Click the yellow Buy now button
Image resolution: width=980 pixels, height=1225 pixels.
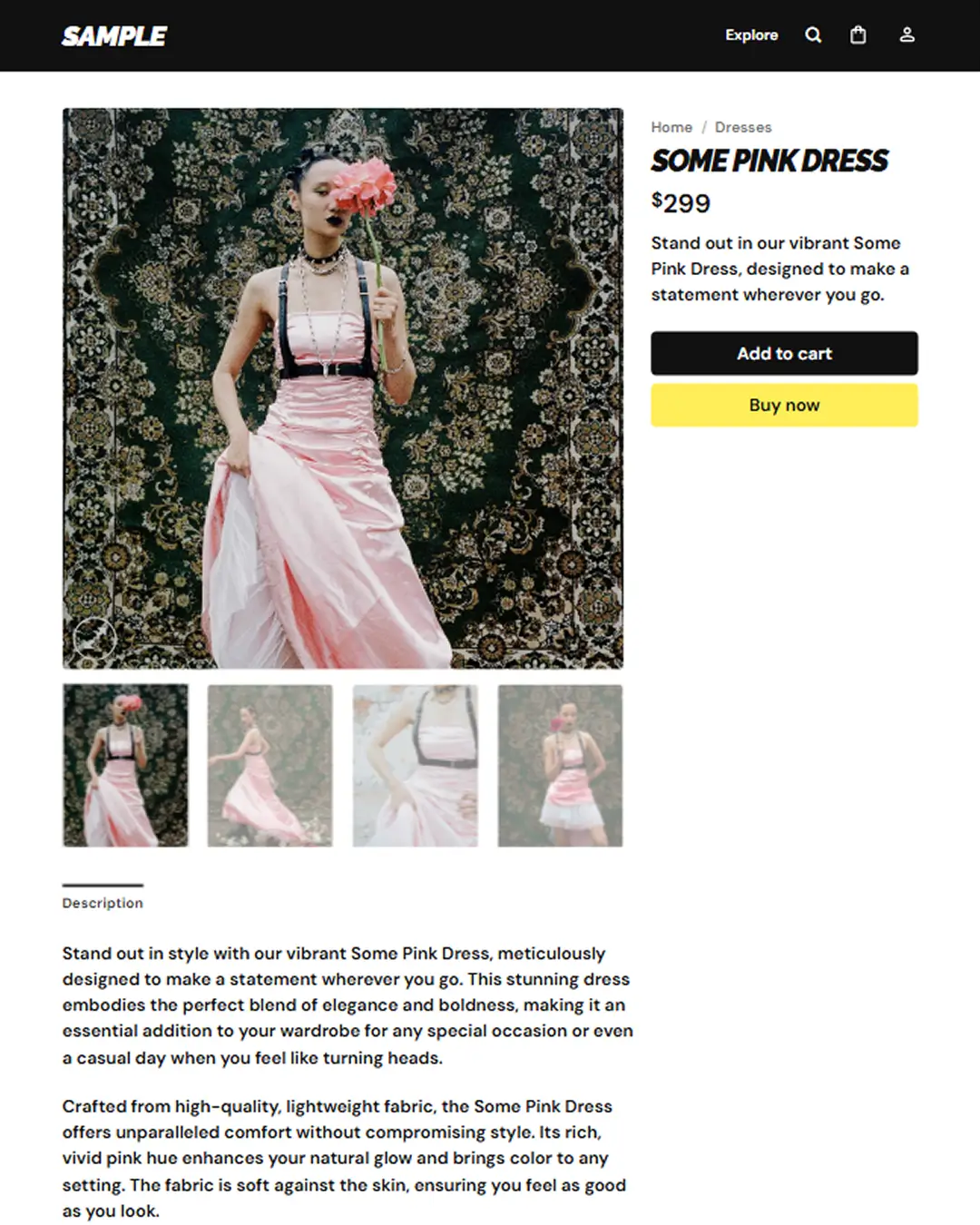click(x=784, y=405)
